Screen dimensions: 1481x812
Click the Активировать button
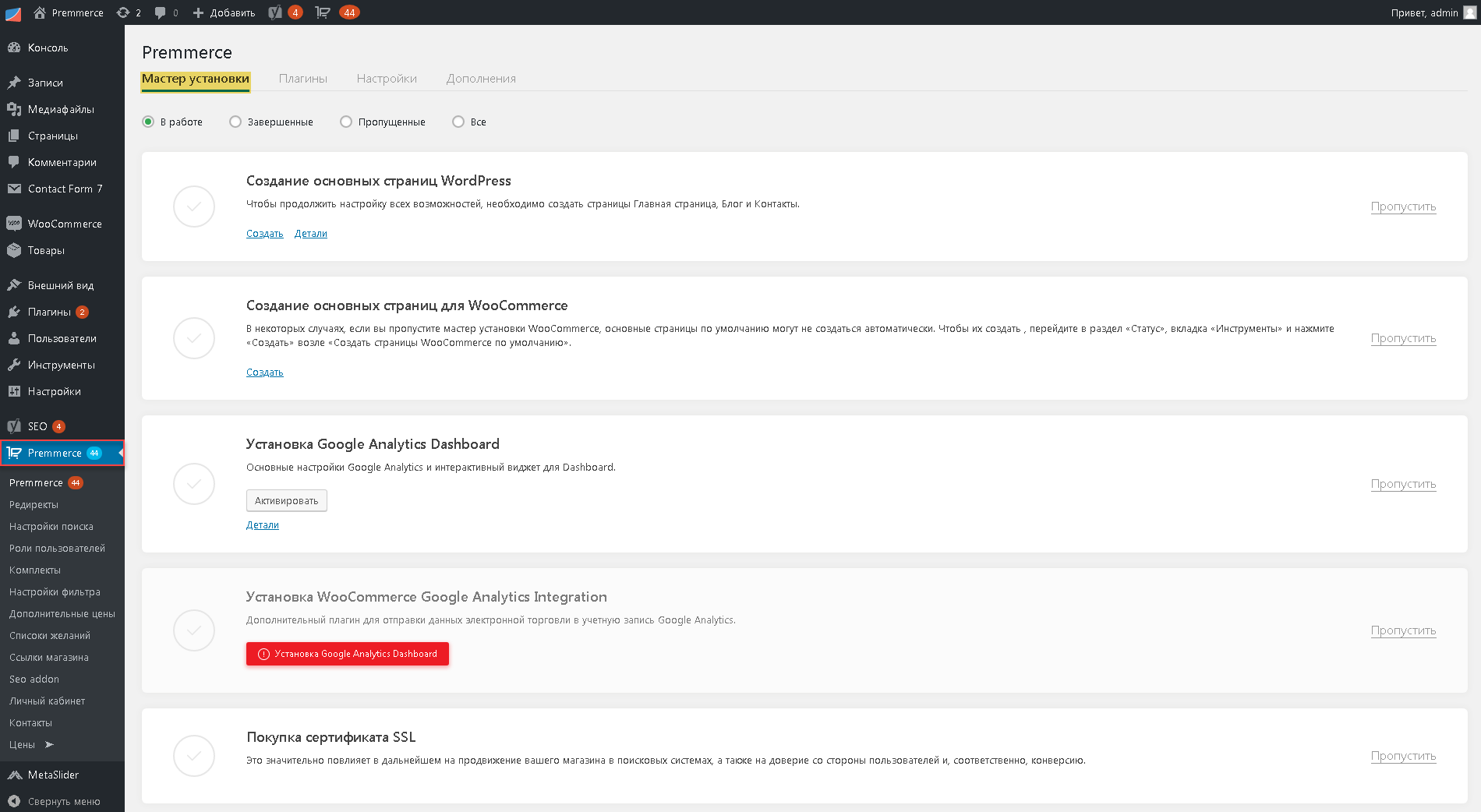click(287, 500)
